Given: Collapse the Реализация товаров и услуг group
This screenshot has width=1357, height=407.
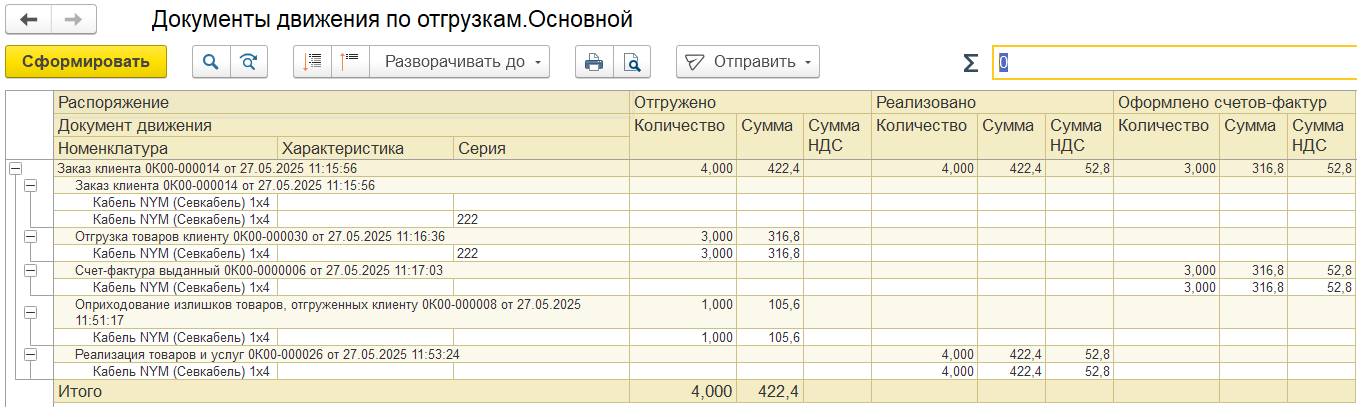Looking at the screenshot, I should 31,354.
